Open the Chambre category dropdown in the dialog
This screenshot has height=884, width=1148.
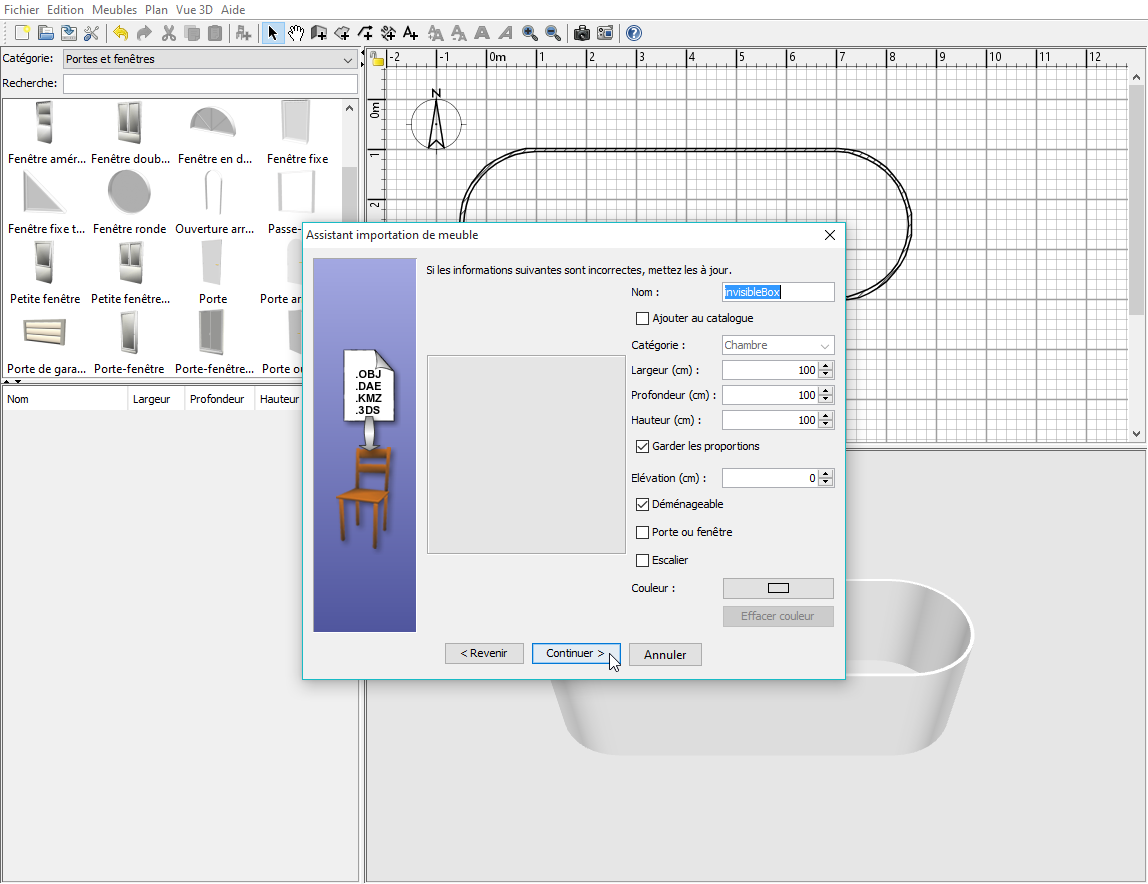pyautogui.click(x=778, y=345)
